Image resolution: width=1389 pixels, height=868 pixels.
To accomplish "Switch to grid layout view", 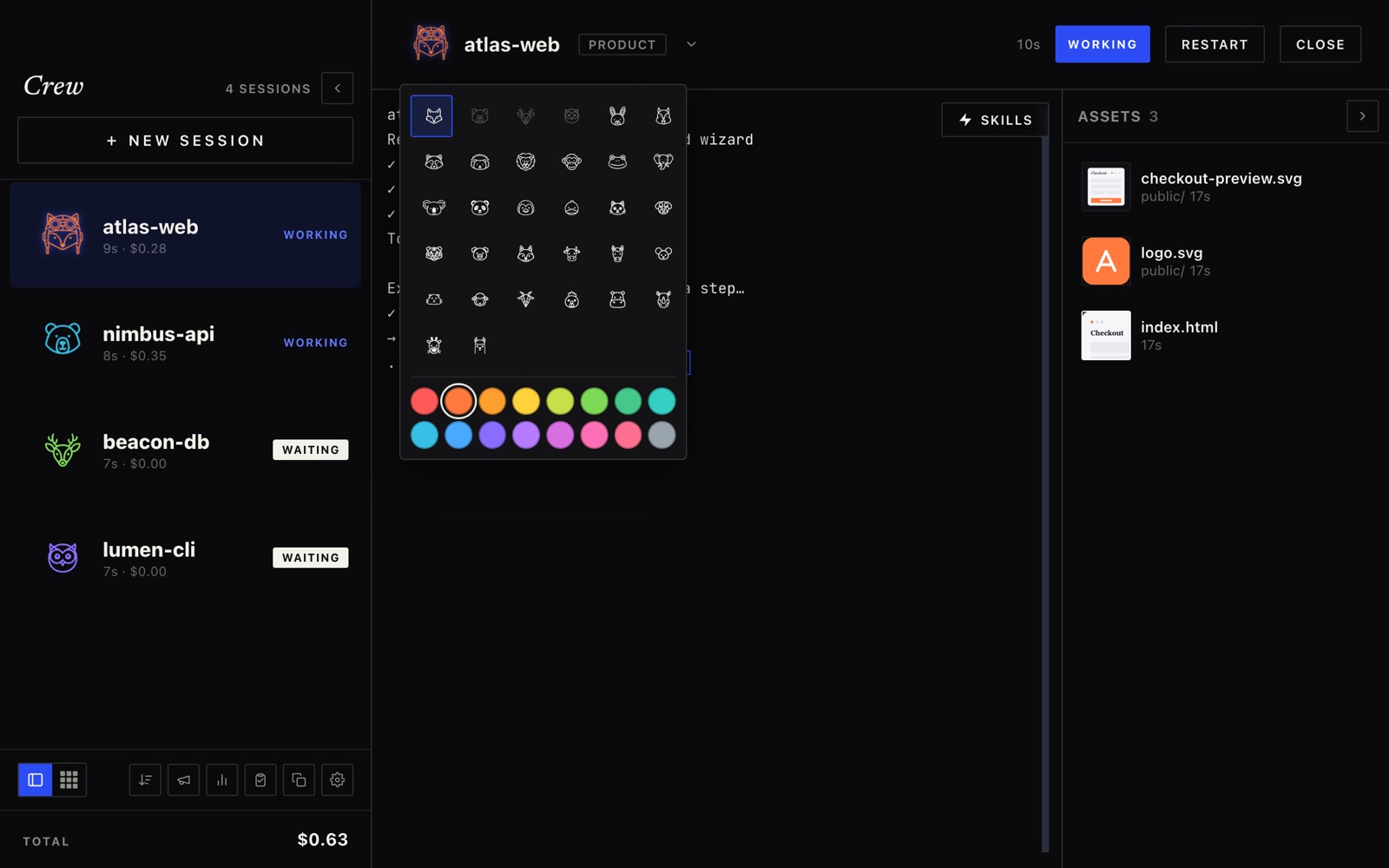I will tap(69, 780).
